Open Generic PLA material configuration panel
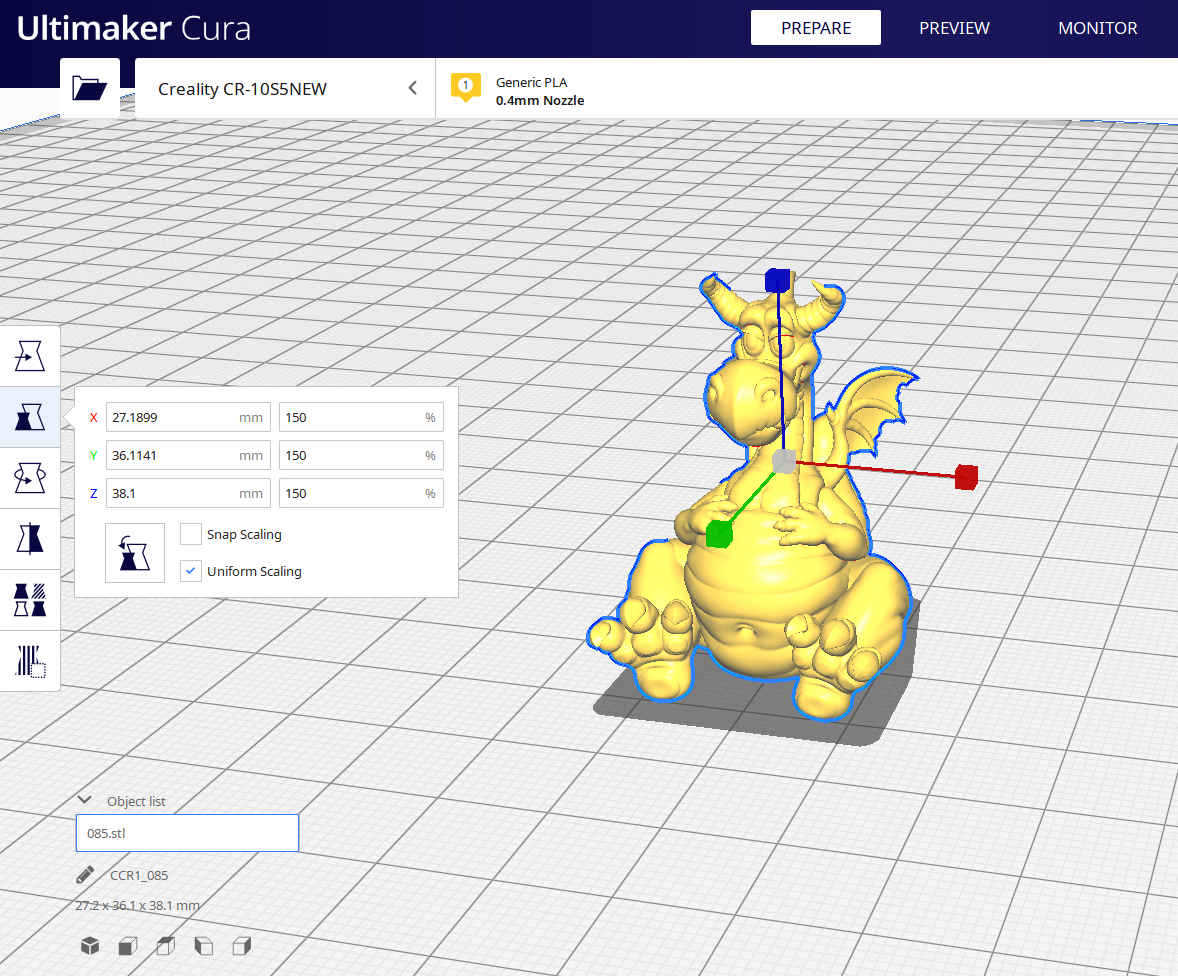Image resolution: width=1178 pixels, height=976 pixels. (x=539, y=91)
